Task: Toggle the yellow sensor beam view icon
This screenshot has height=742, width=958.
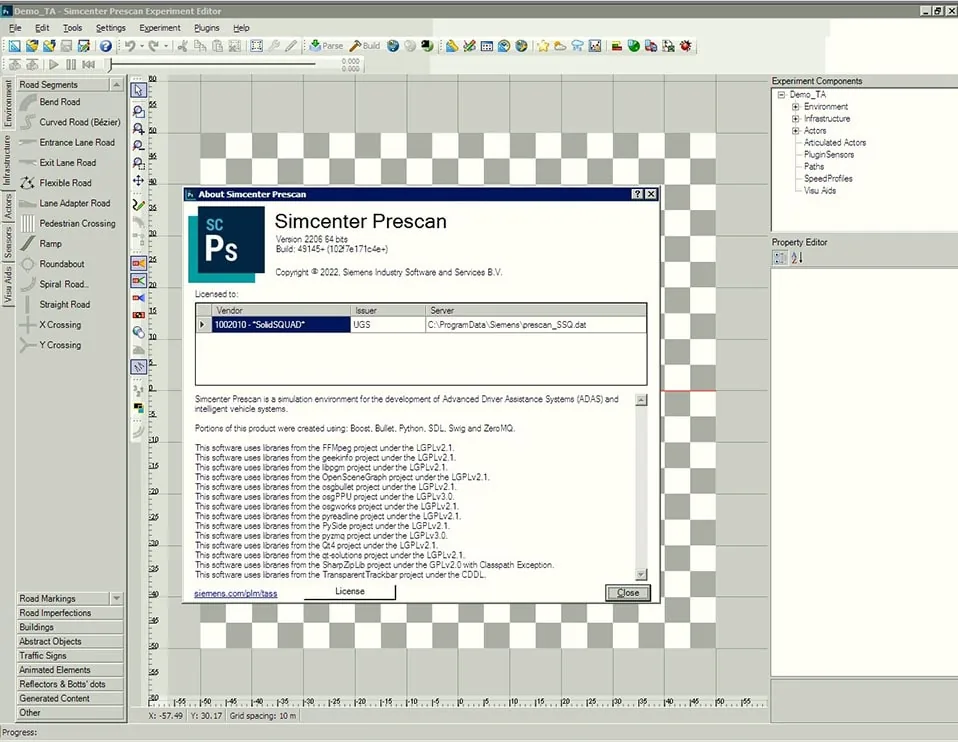Action: [x=139, y=263]
